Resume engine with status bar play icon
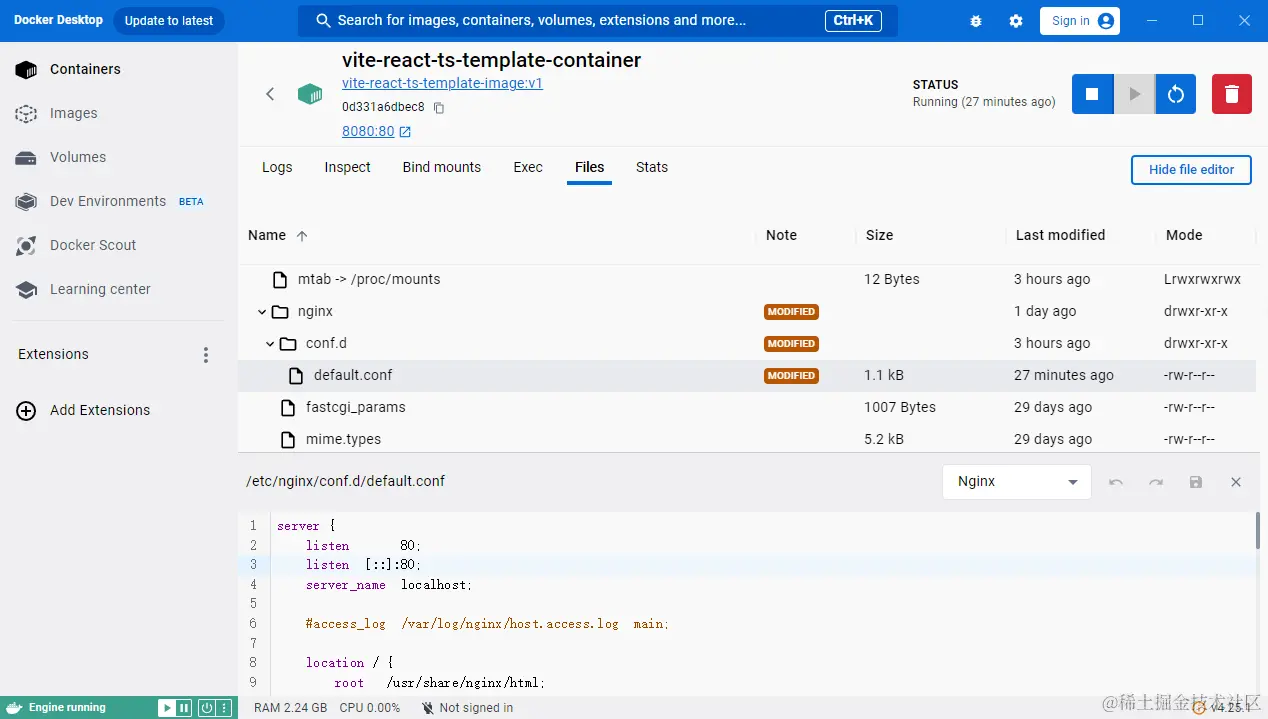 166,708
